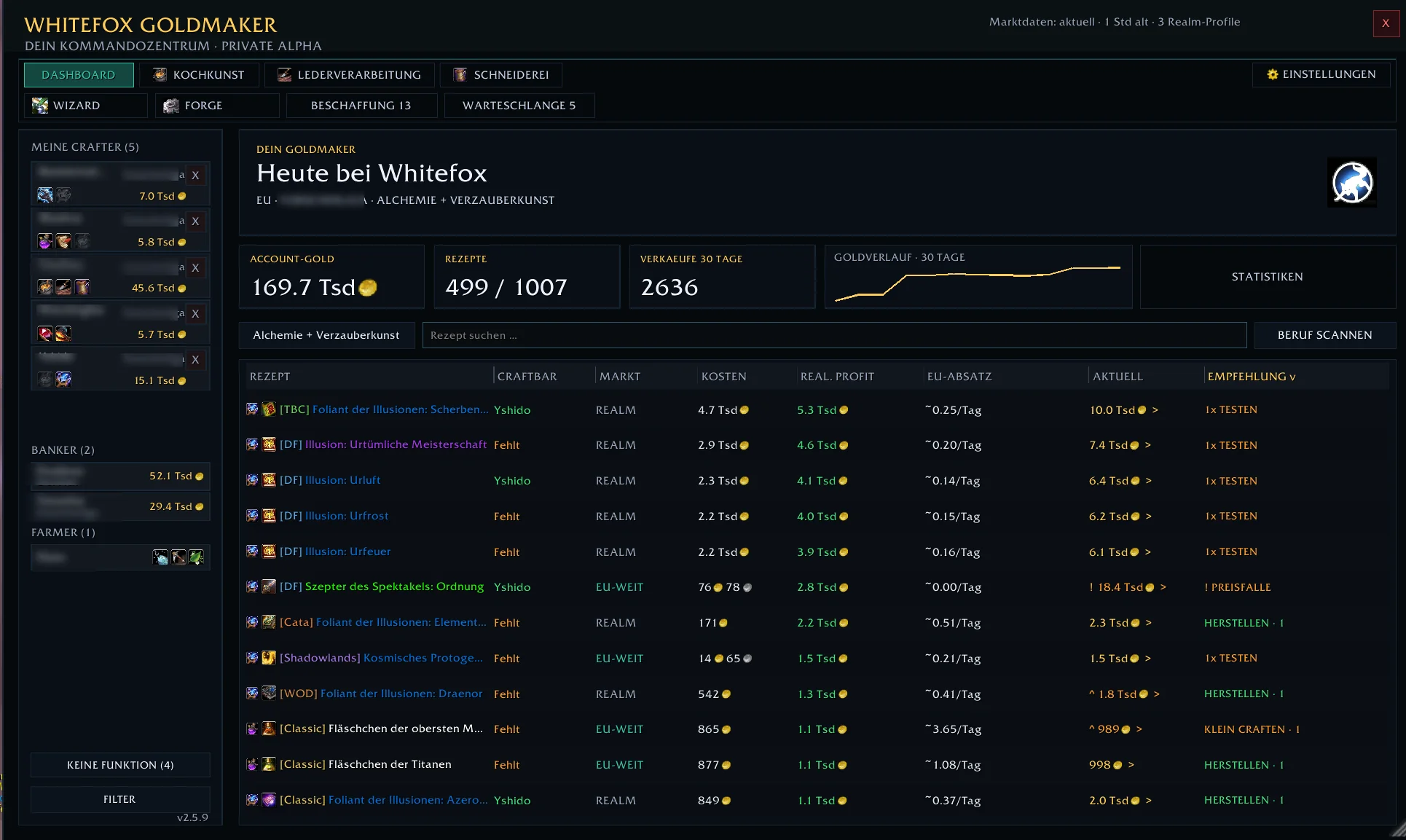Expand the arrow beside 998 gold in the Aktuell column
Screen dimensions: 1406x840
tap(1131, 765)
